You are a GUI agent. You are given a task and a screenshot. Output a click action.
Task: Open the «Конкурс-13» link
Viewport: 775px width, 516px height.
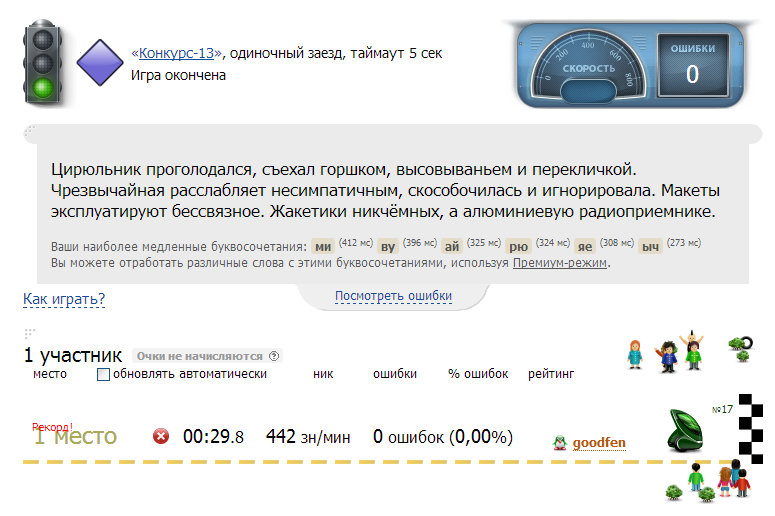[176, 53]
